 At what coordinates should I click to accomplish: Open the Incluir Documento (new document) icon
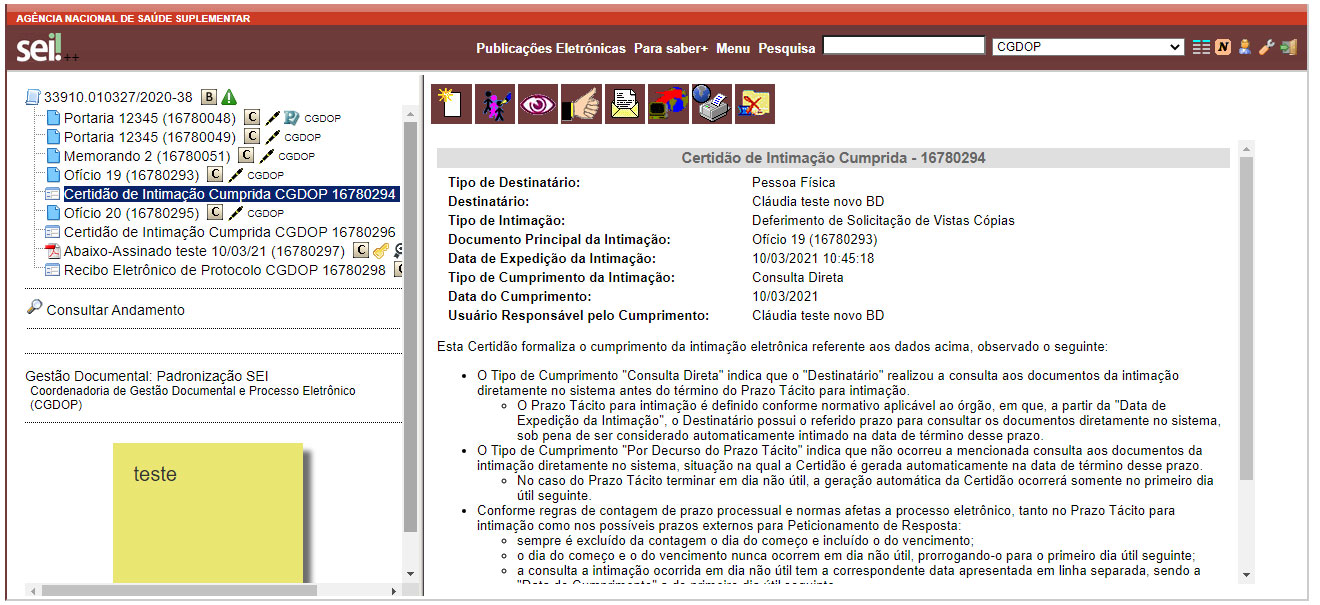point(450,103)
